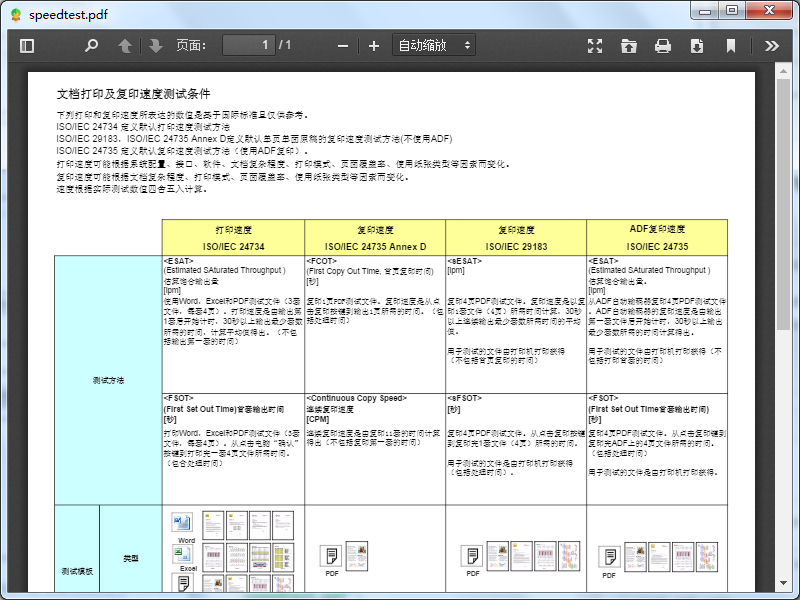Click the 测试模板 row label
800x600 pixels.
coord(77,571)
